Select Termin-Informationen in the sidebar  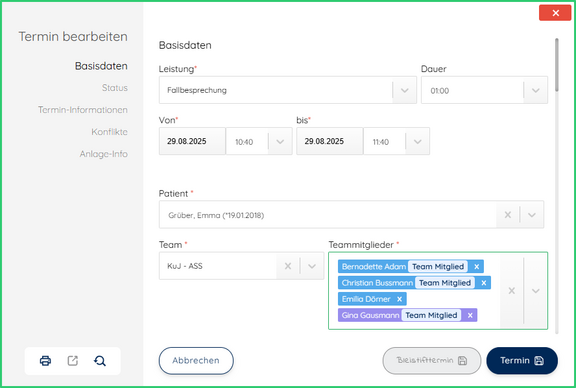83,110
